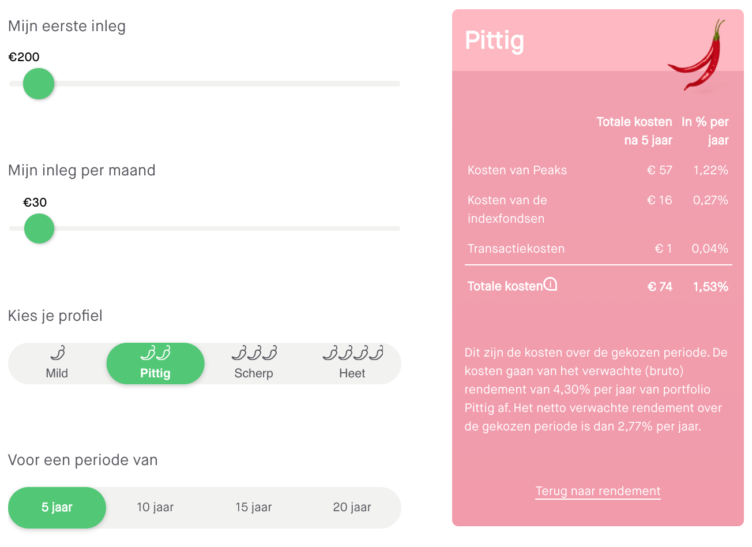Click the Kosten van Peaks row
This screenshot has height=547, width=752.
pos(597,170)
